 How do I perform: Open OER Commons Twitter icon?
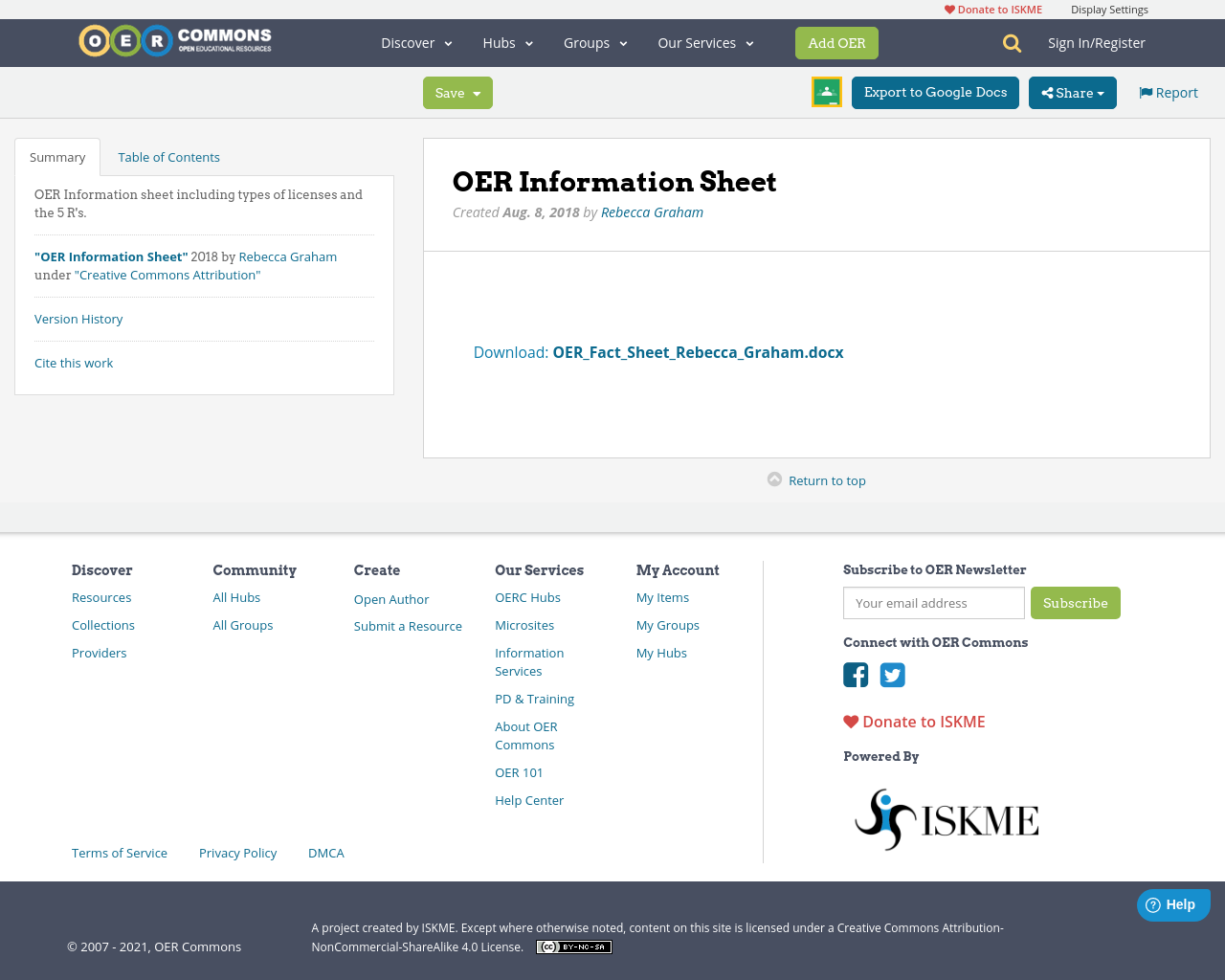(x=892, y=675)
